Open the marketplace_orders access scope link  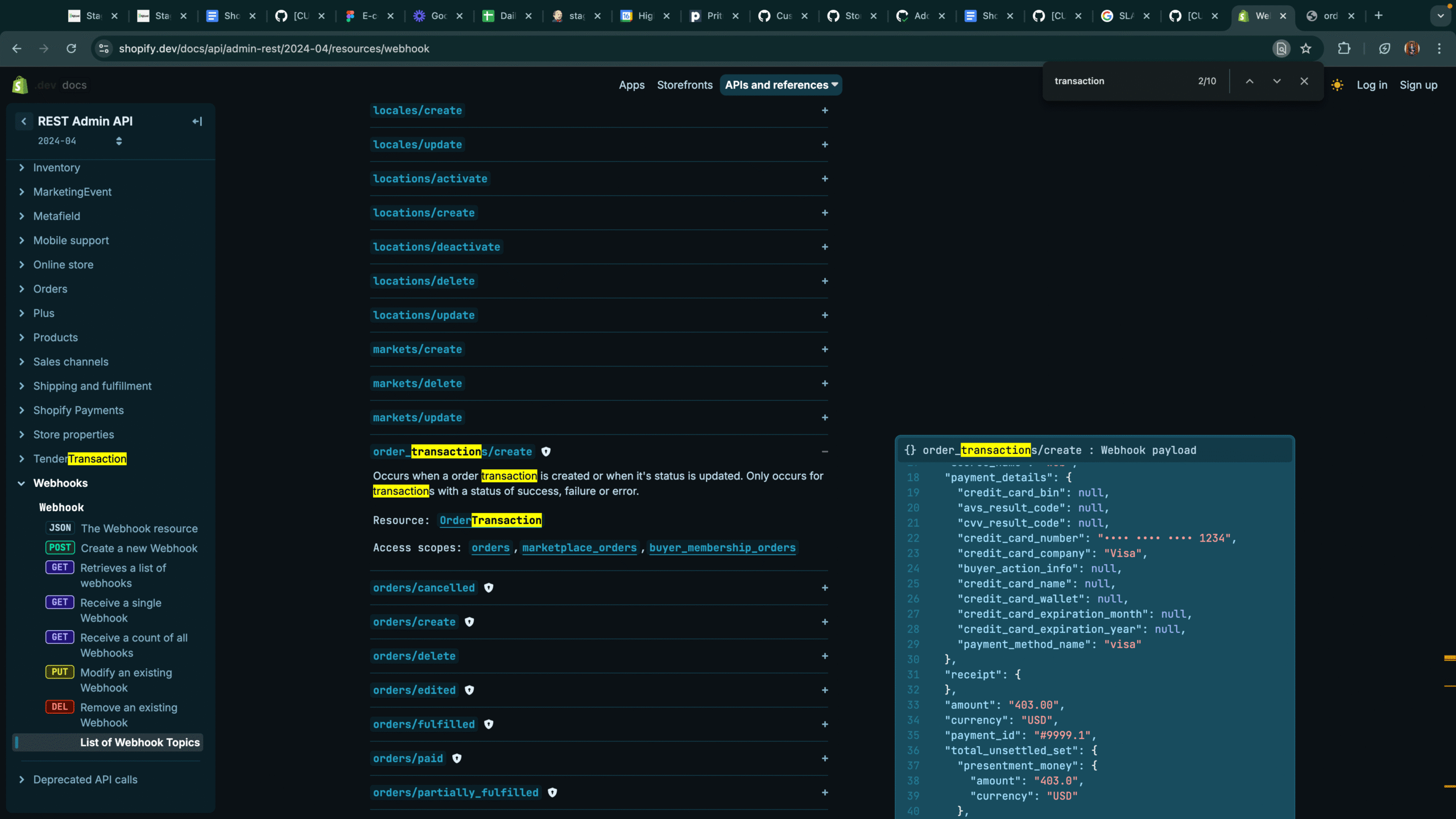point(579,548)
